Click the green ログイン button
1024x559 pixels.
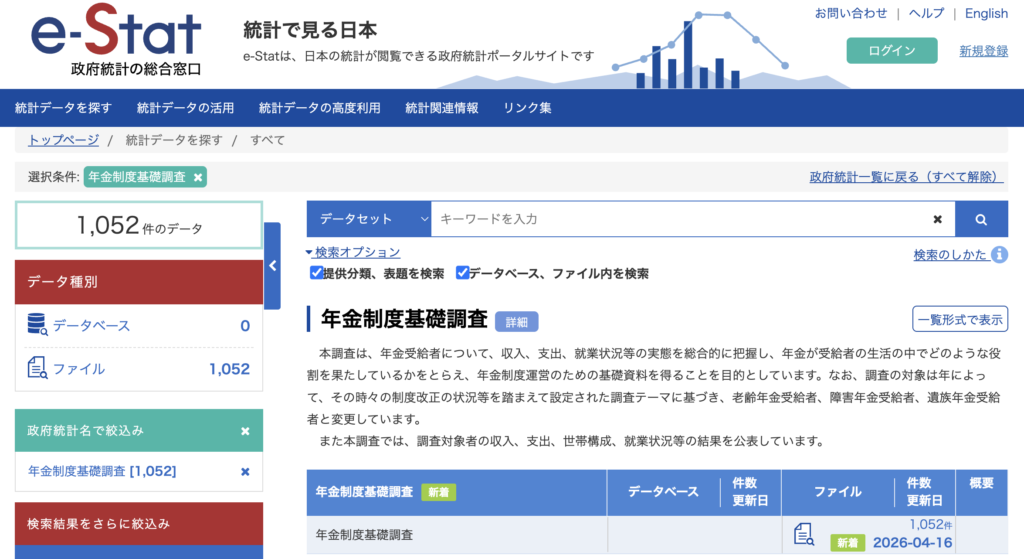[x=891, y=51]
